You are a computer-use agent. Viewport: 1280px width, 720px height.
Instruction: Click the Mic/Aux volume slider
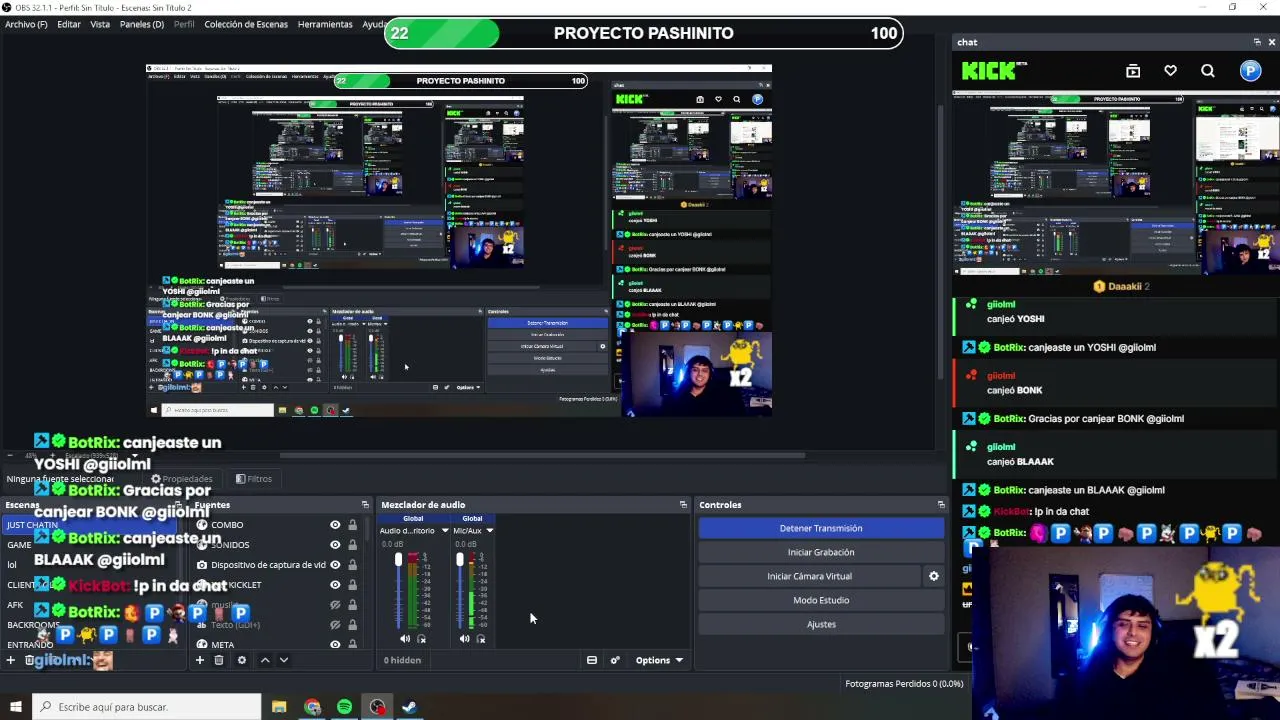(460, 589)
